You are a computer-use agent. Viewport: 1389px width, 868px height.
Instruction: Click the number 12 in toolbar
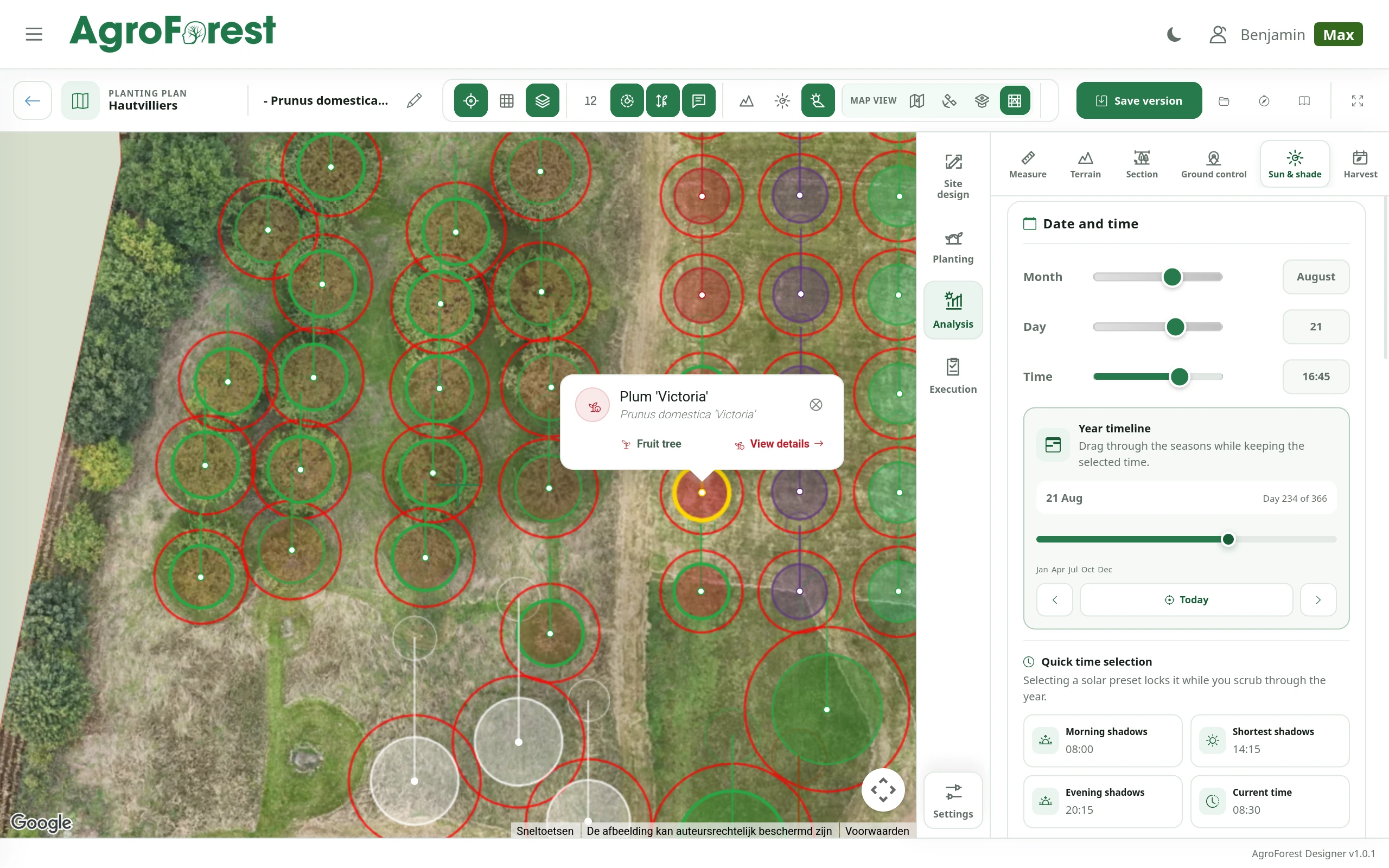click(591, 101)
